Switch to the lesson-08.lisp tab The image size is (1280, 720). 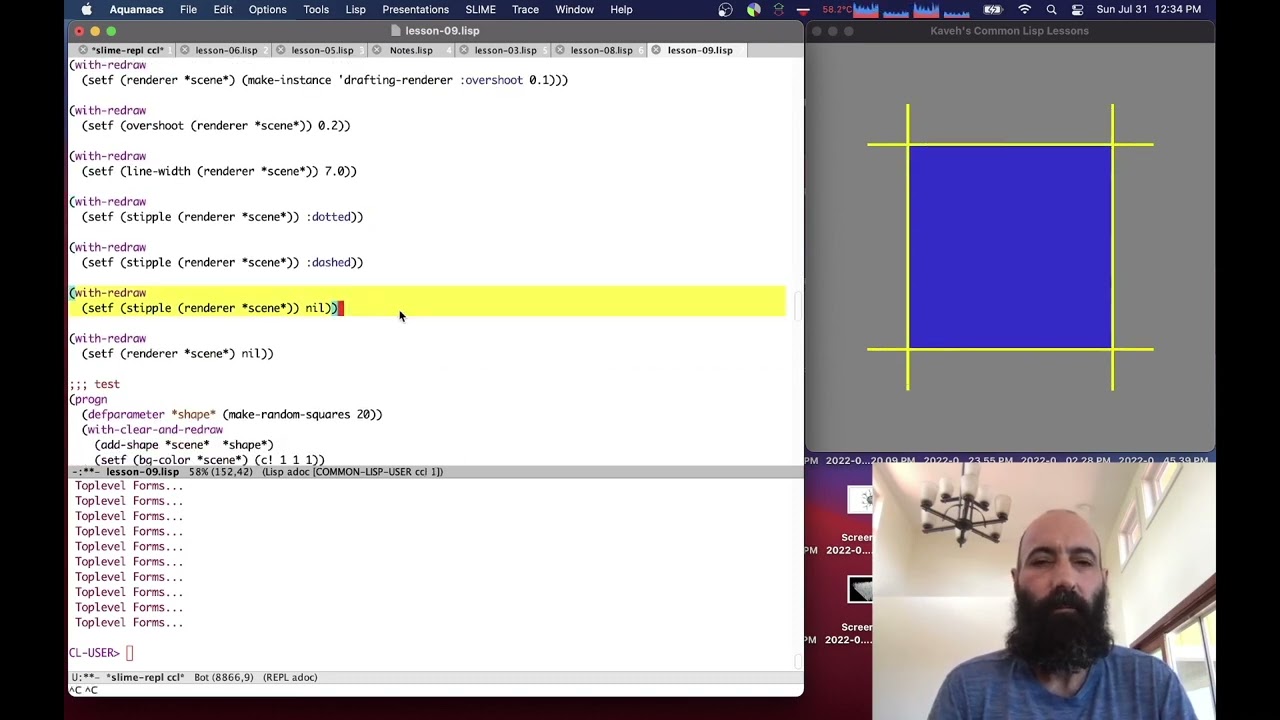(601, 50)
